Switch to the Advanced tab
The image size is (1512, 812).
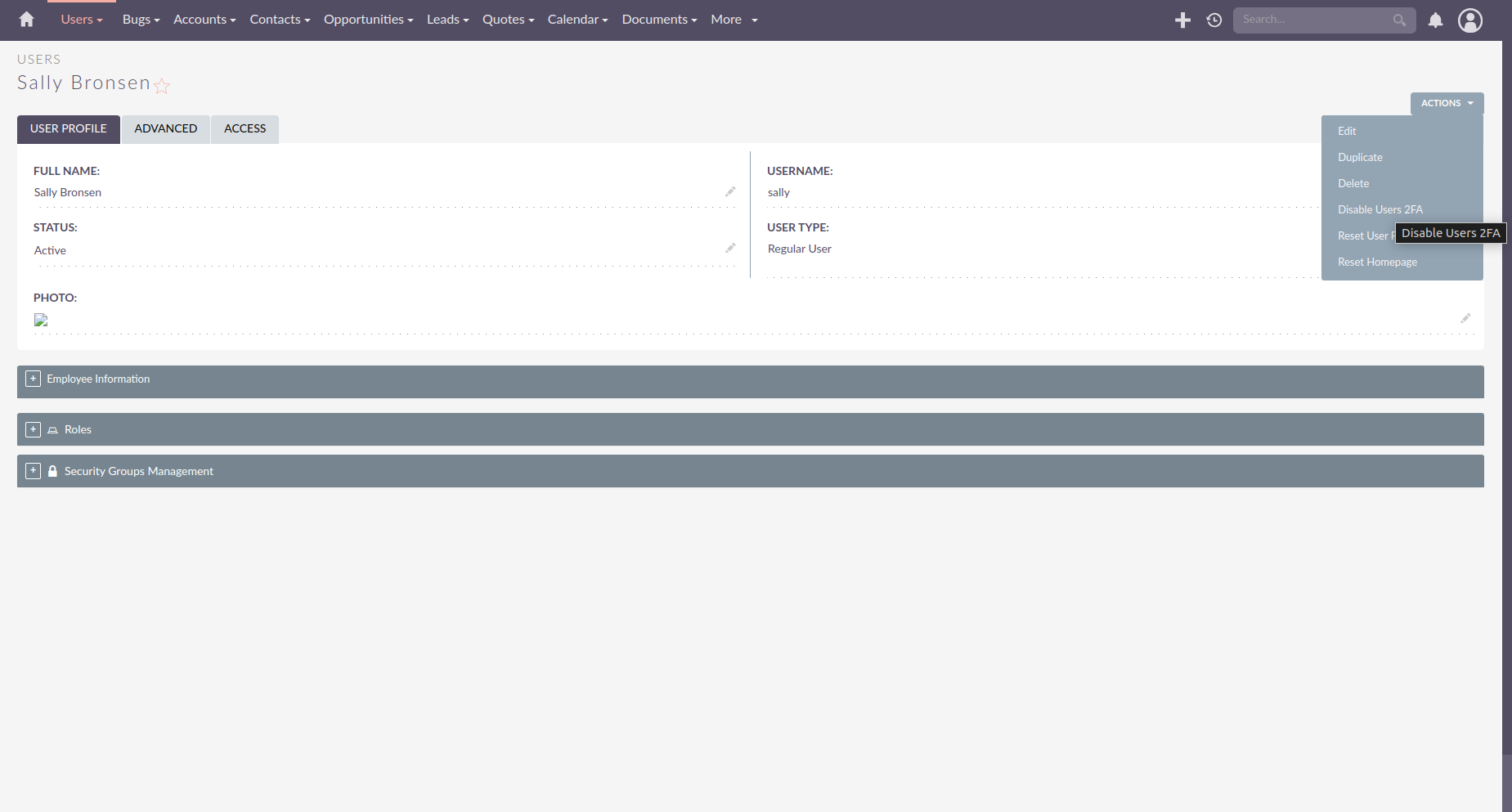[165, 129]
